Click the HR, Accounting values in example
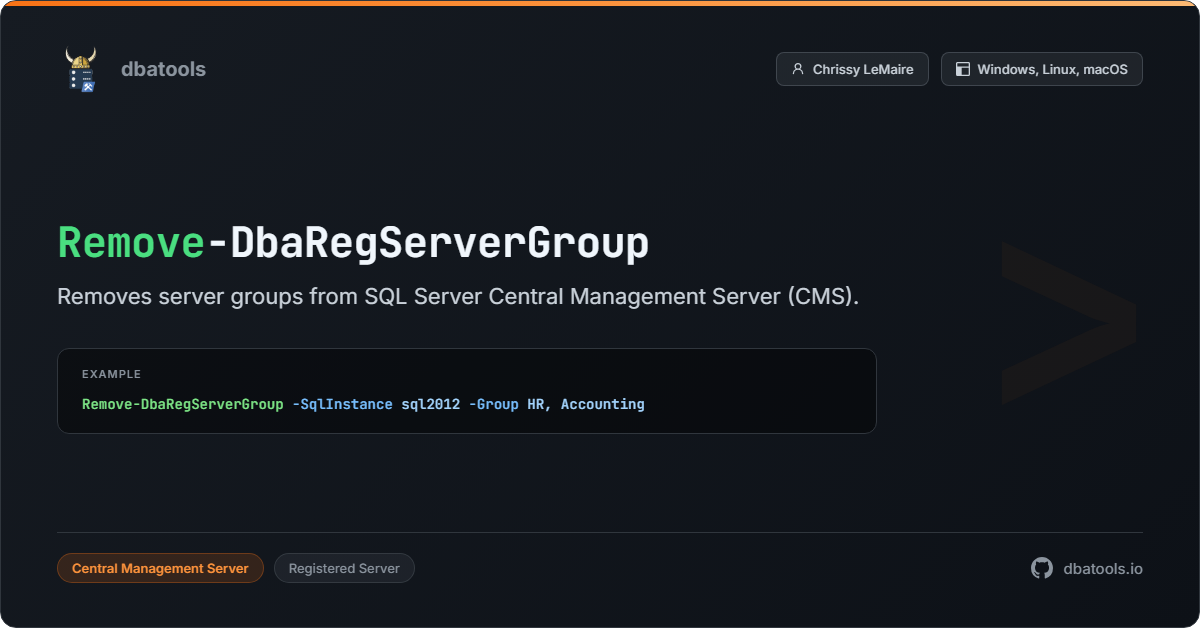The image size is (1200, 628). point(586,405)
